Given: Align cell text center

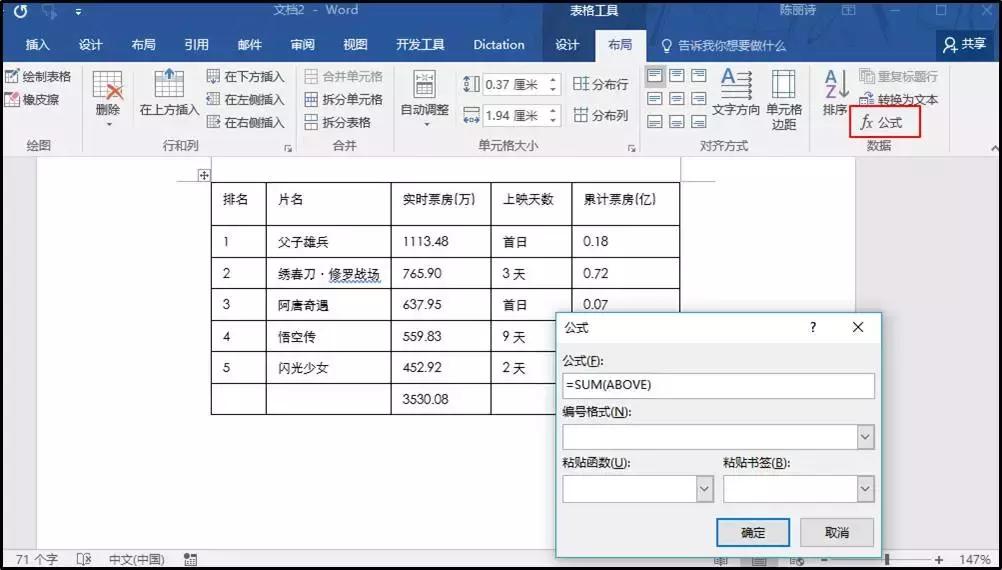Looking at the screenshot, I should coord(677,98).
